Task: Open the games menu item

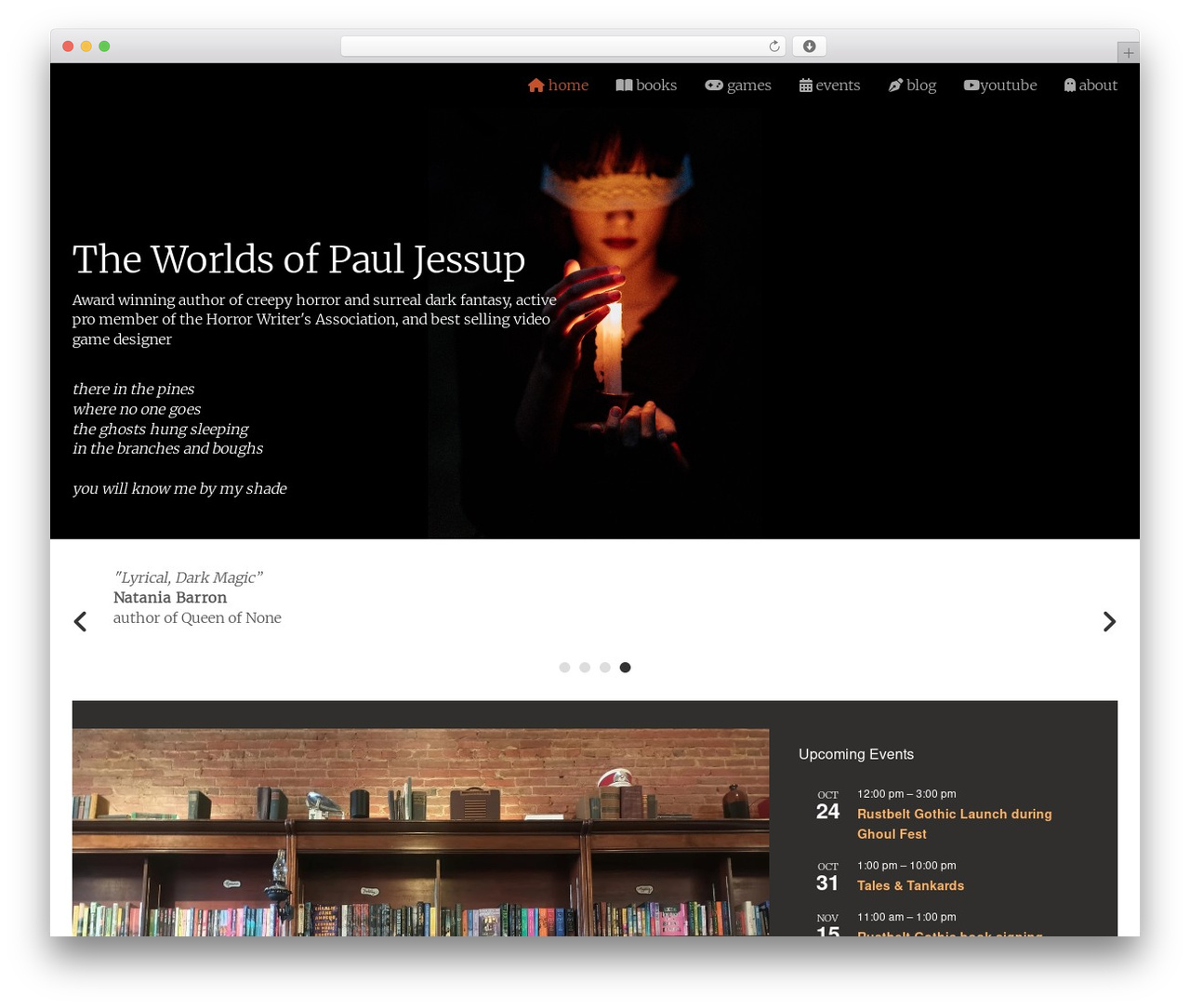Action: (738, 86)
